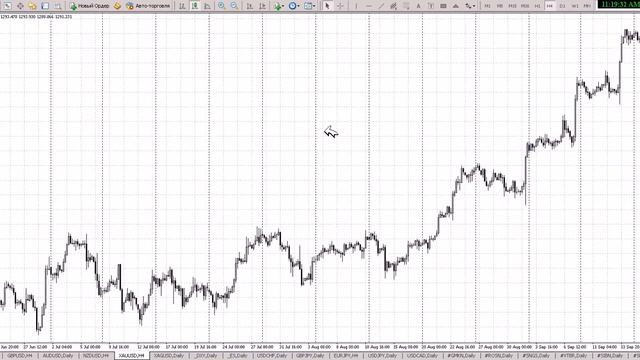
Task: Open the USDCHF,Daily chart tab
Action: pyautogui.click(x=272, y=356)
